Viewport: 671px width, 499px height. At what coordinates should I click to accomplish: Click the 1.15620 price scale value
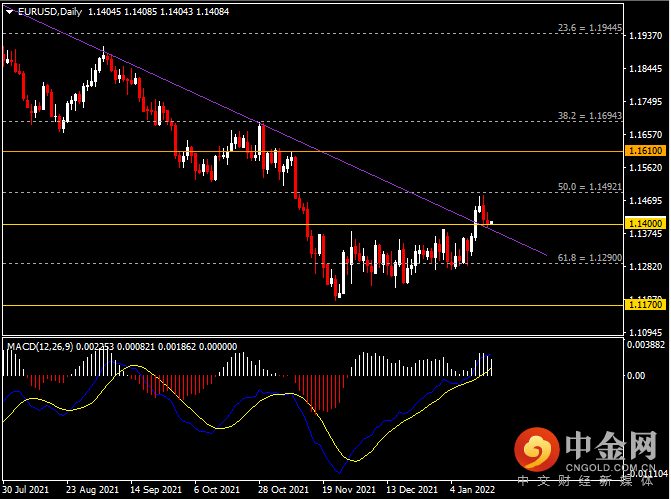tap(645, 167)
